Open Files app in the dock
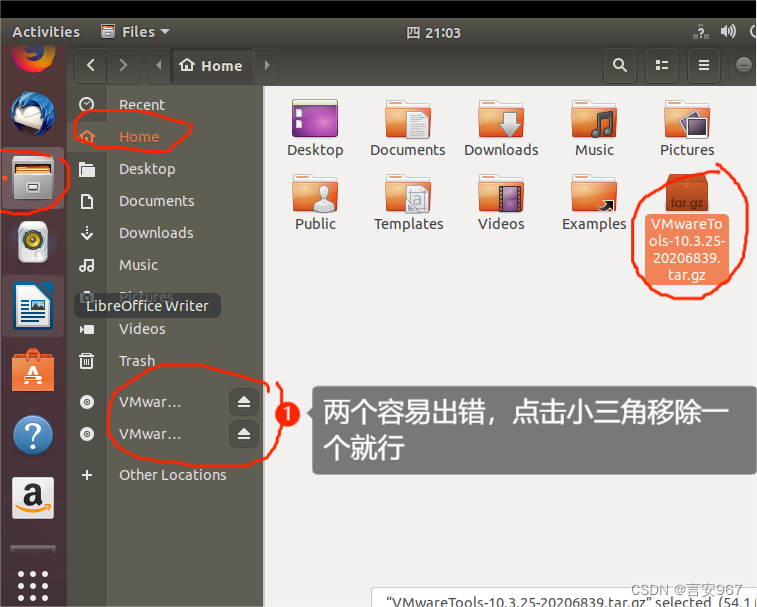Screen dimensions: 757x607 point(33,178)
